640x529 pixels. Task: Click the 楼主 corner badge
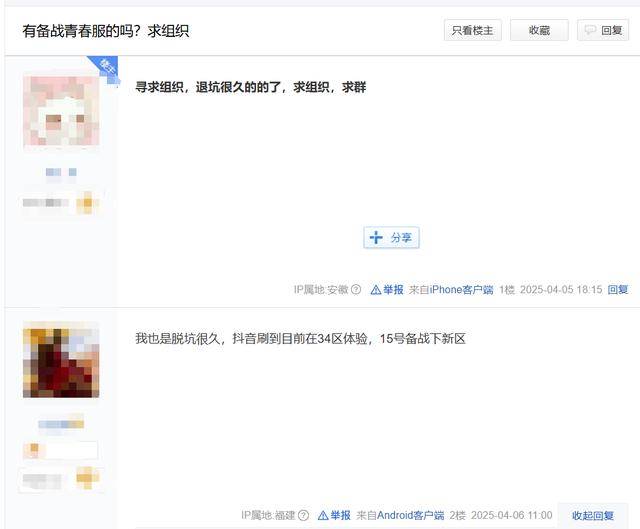click(x=105, y=69)
